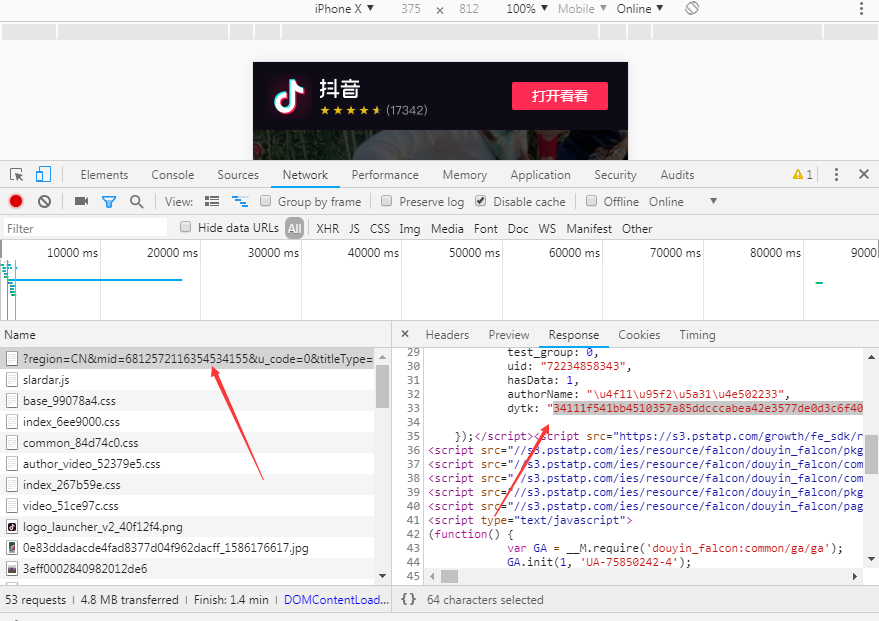The height and width of the screenshot is (621, 879).
Task: Stop recording with the red record button
Action: (x=16, y=201)
